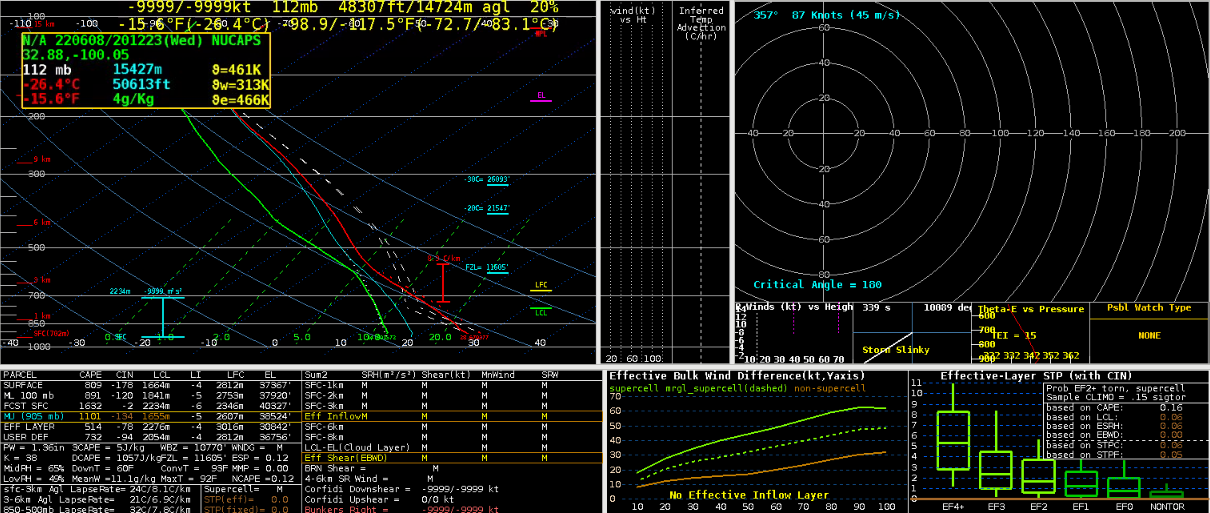The height and width of the screenshot is (513, 1210).
Task: Click the Eff Shear(EBWD) row
Action: tap(453, 457)
